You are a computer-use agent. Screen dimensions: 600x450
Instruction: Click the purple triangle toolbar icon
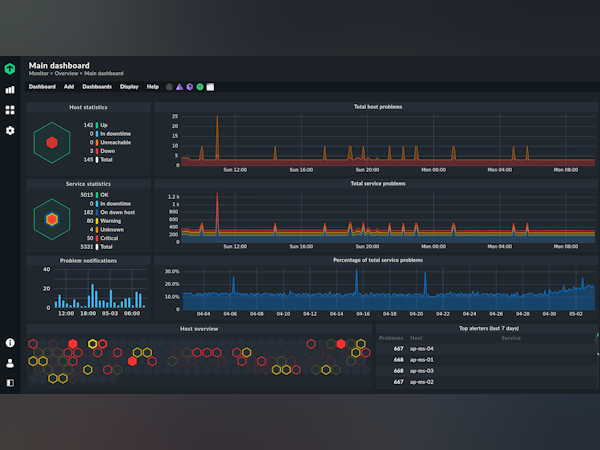coord(179,87)
